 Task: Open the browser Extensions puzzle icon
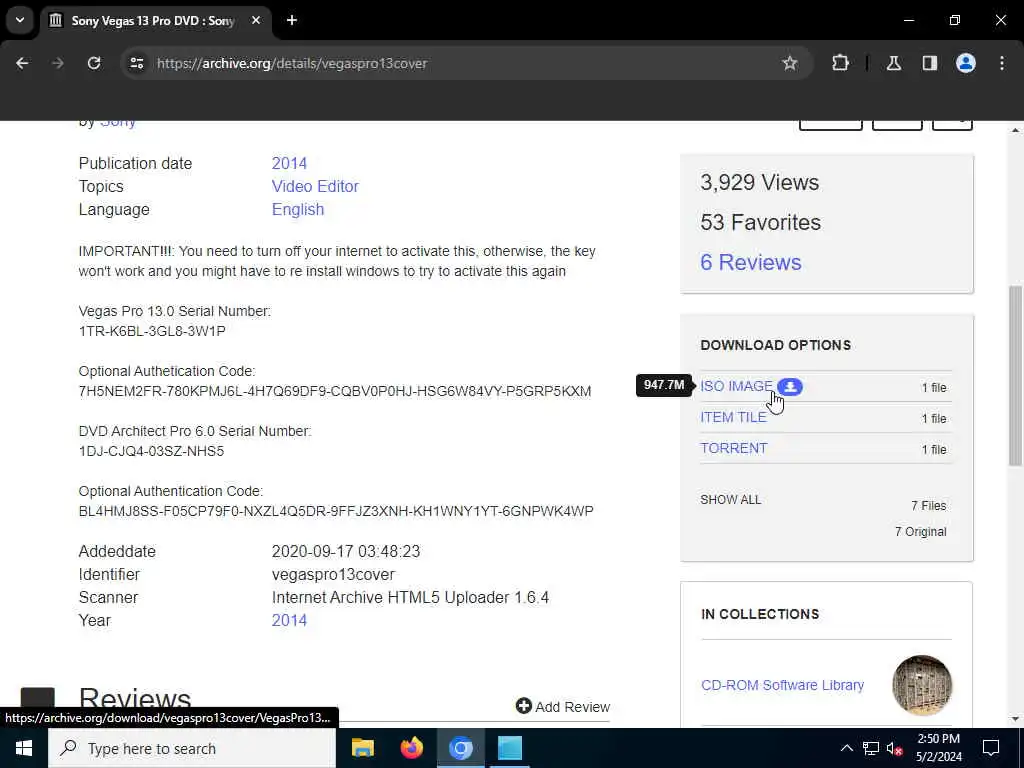(840, 63)
